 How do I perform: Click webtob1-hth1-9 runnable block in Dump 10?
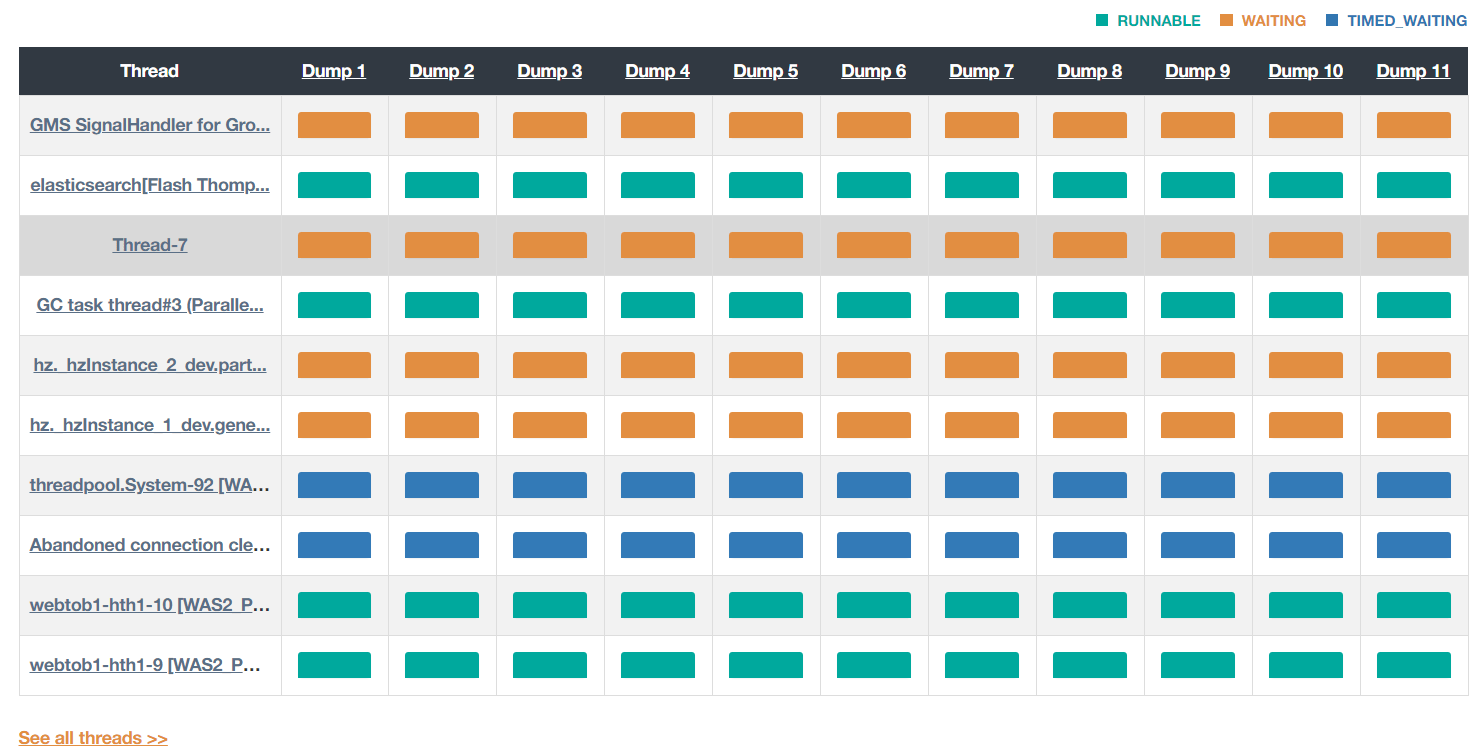click(1305, 665)
